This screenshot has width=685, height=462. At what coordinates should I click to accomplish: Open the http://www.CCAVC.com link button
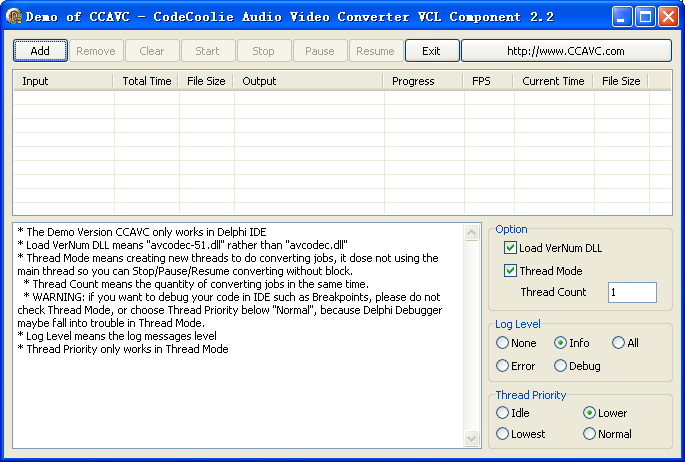click(566, 51)
